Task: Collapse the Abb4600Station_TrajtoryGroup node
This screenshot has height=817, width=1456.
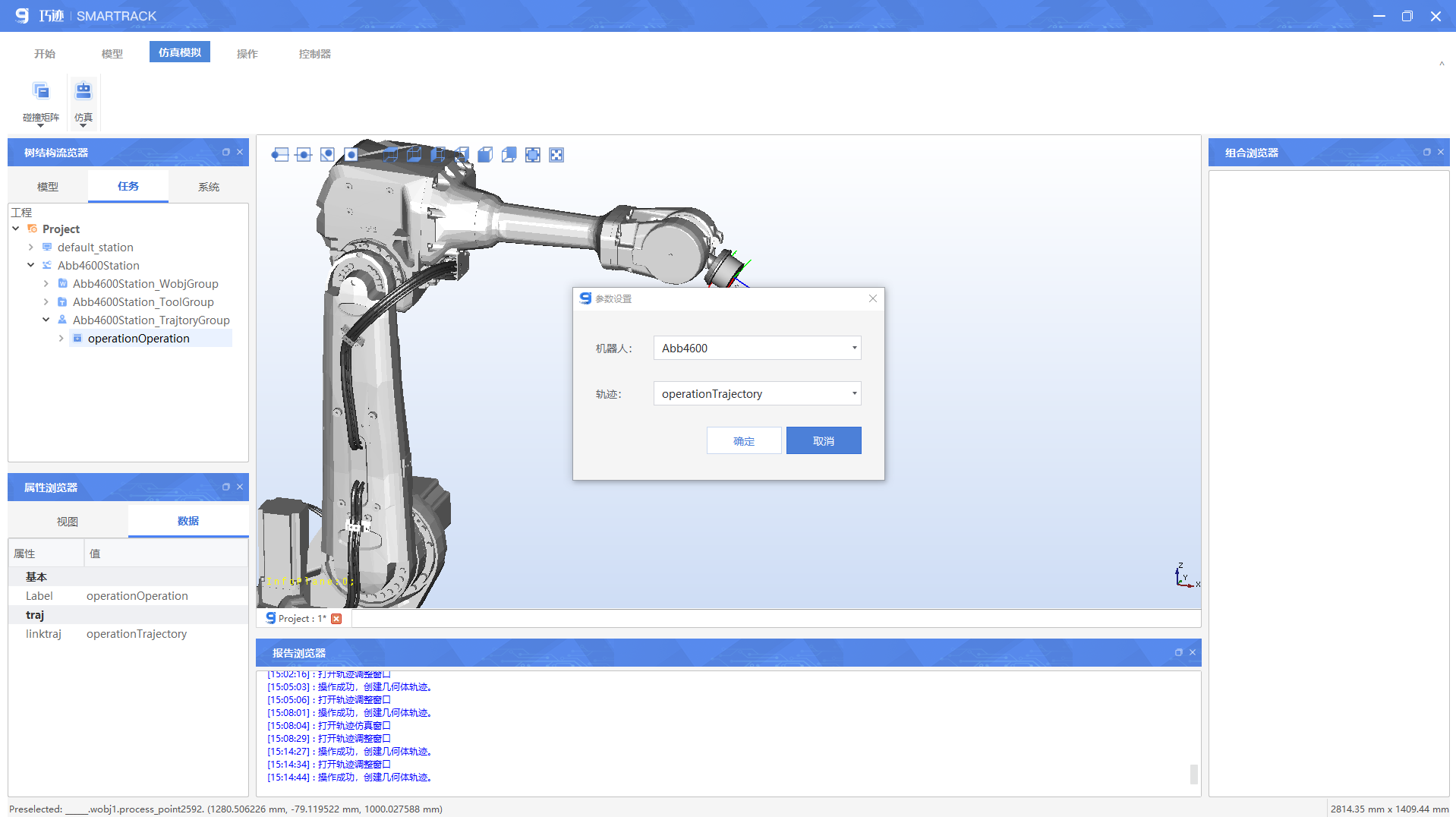Action: [x=46, y=320]
